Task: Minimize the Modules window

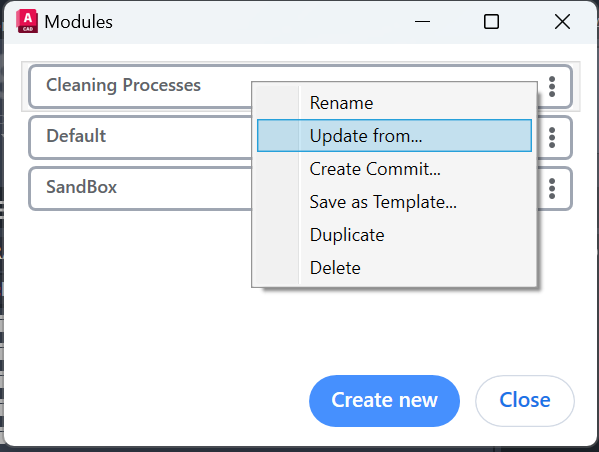Action: [423, 22]
